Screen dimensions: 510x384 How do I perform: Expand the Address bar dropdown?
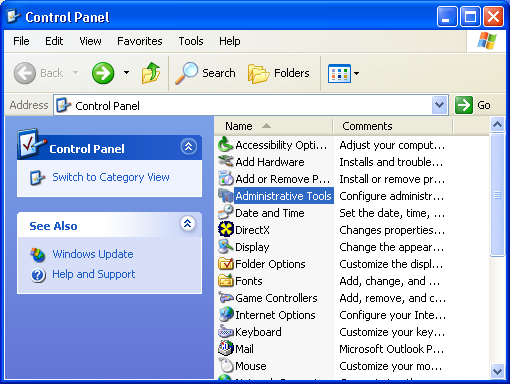439,105
